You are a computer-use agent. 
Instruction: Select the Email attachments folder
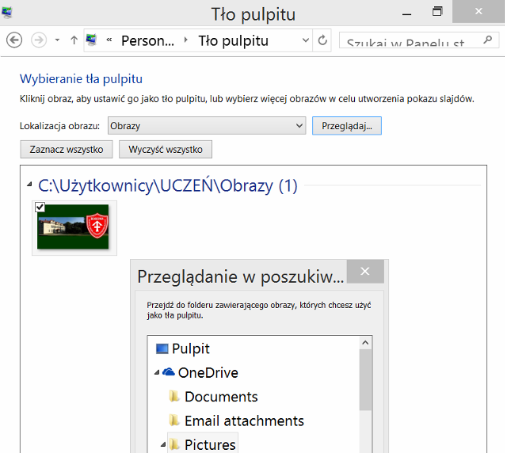(244, 421)
